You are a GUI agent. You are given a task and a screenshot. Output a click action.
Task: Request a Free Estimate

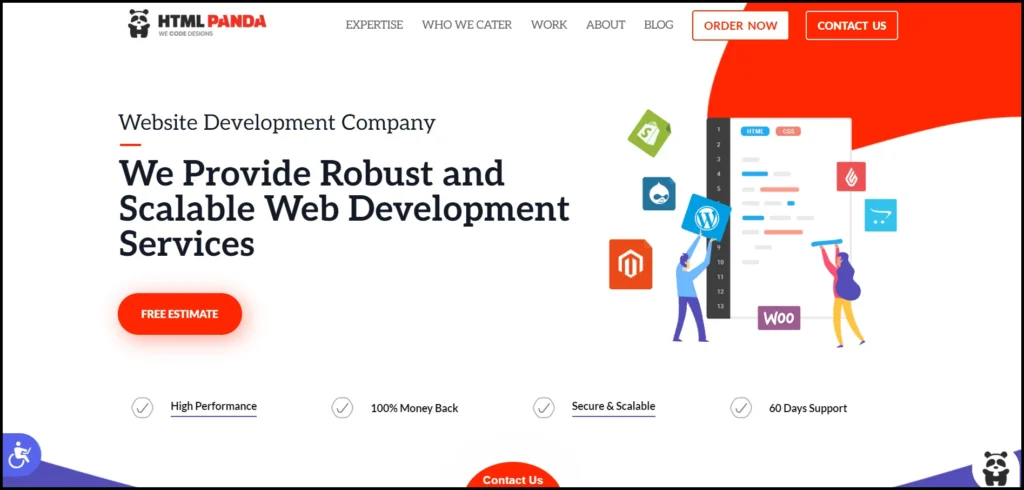(180, 314)
